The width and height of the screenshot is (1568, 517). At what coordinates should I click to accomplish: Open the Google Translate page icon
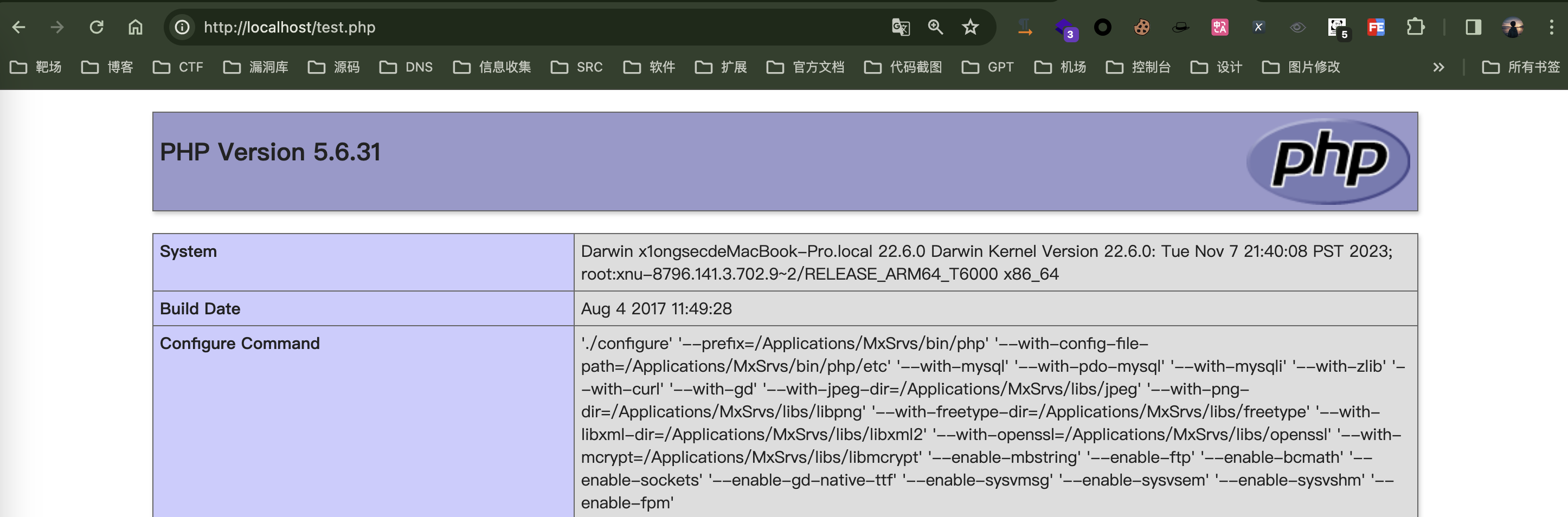(900, 28)
